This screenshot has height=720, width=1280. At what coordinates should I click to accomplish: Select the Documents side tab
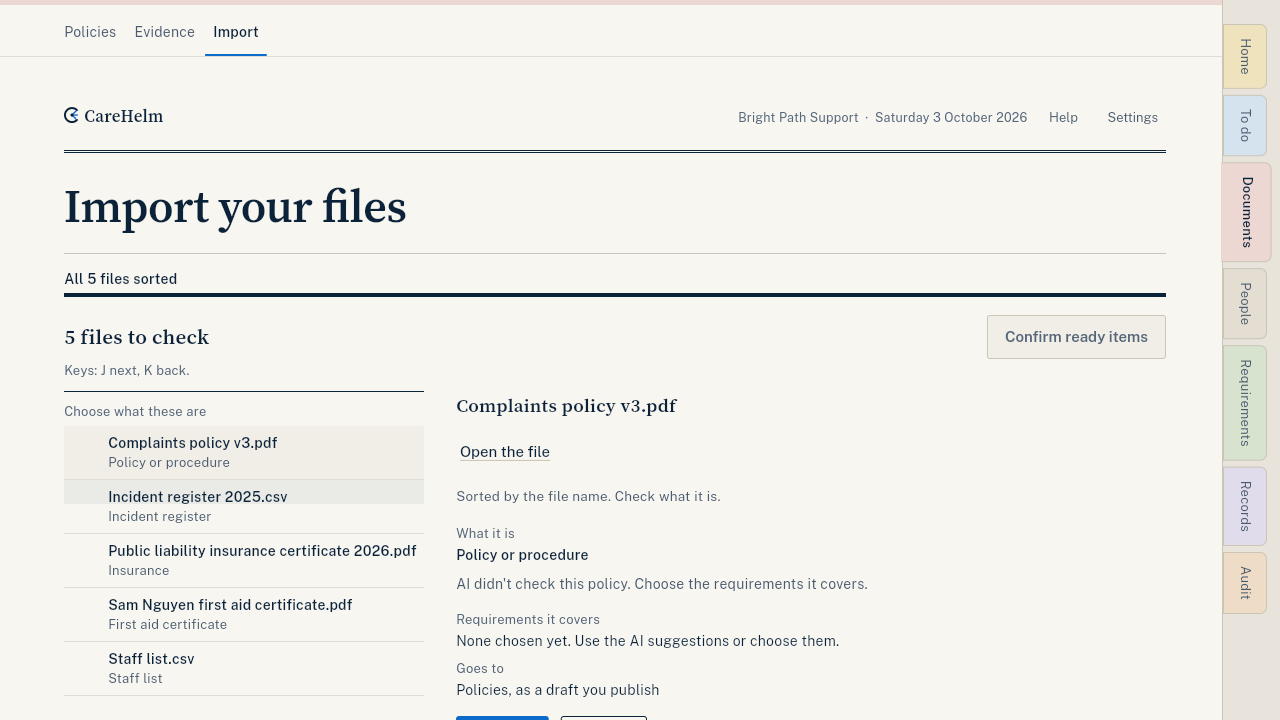pos(1246,212)
